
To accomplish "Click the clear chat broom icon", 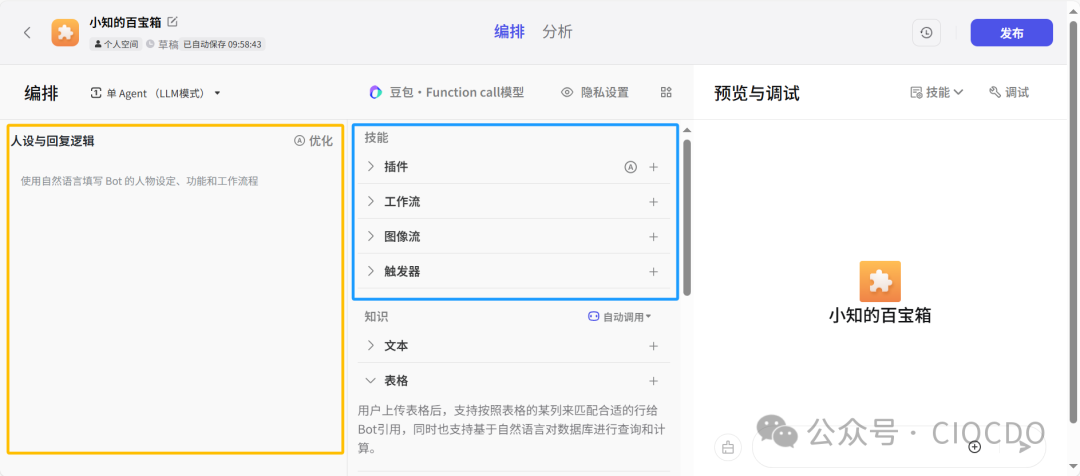I will click(728, 447).
